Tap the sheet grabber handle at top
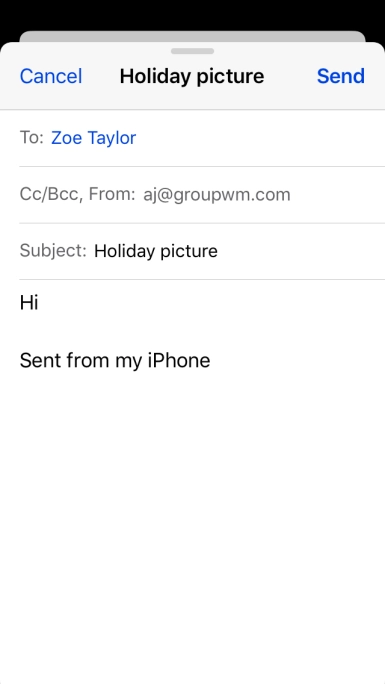Viewport: 385px width, 684px height. pyautogui.click(x=192, y=51)
